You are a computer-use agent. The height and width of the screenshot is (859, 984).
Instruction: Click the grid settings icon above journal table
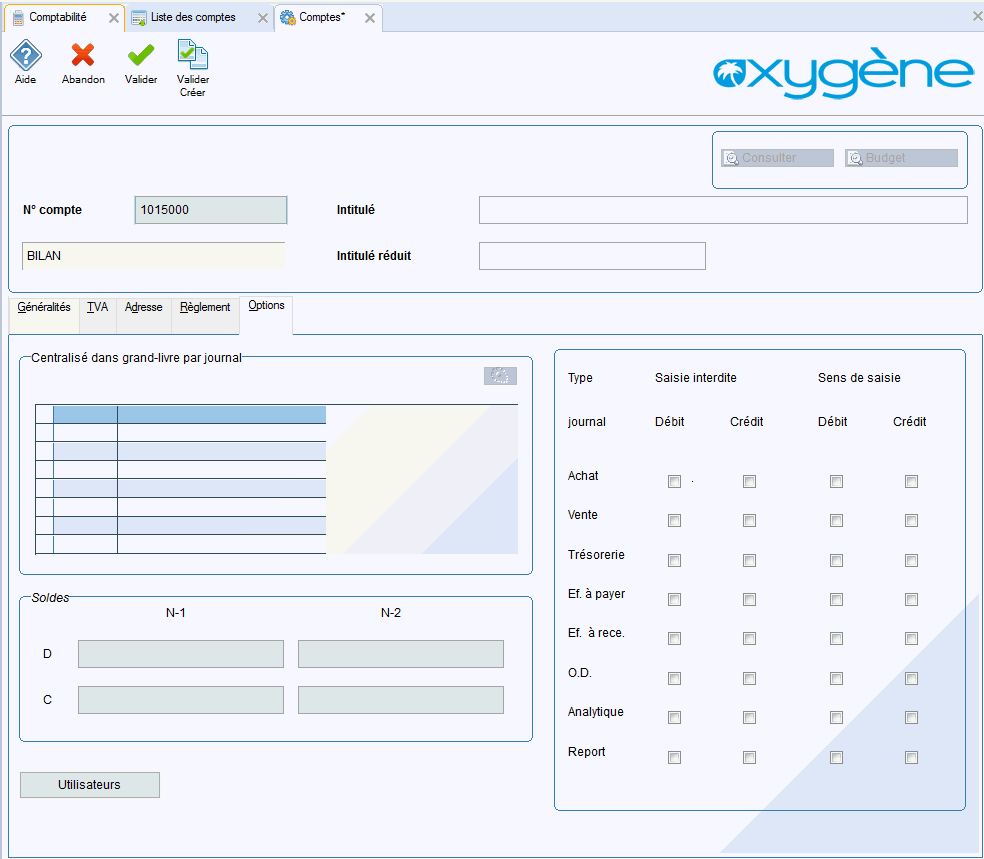coord(500,376)
